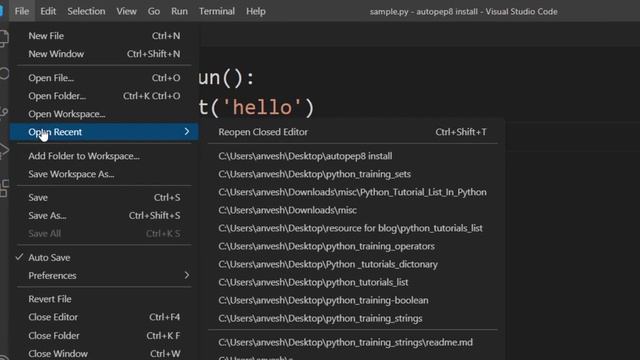The image size is (640, 360).
Task: Open recent folder python_training_sets
Action: [x=353, y=174]
